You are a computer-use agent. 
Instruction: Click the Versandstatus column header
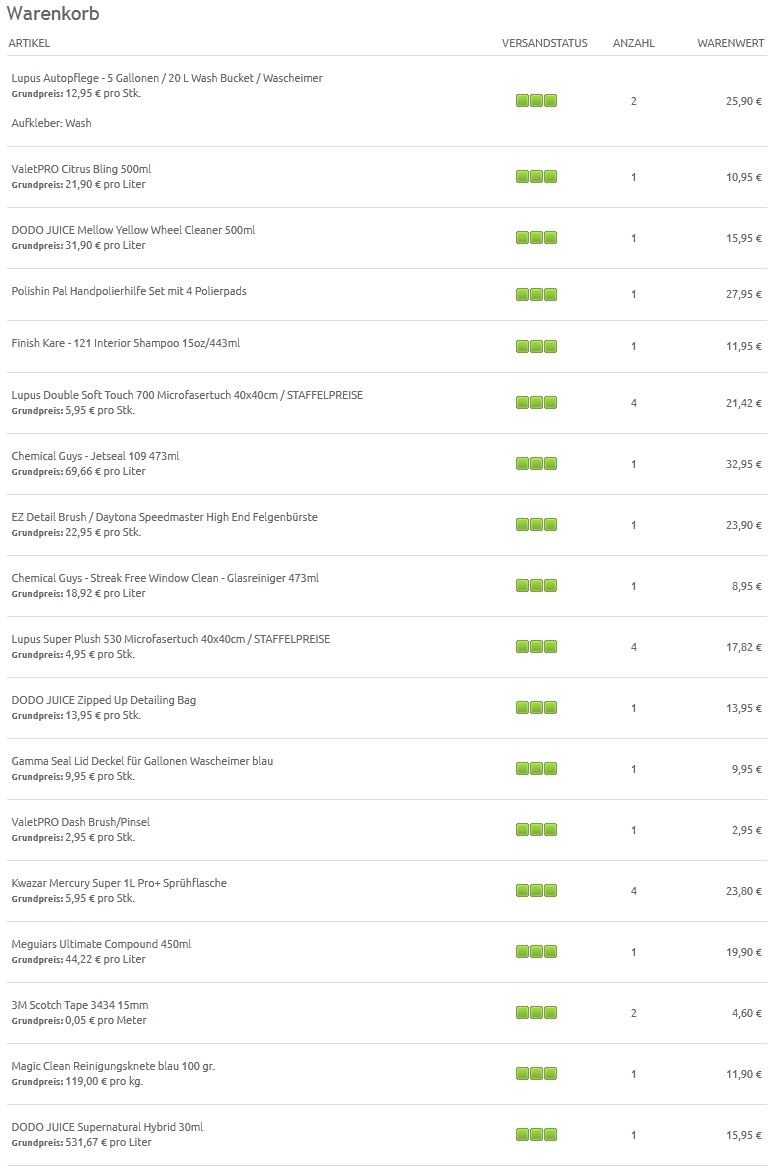click(x=544, y=43)
